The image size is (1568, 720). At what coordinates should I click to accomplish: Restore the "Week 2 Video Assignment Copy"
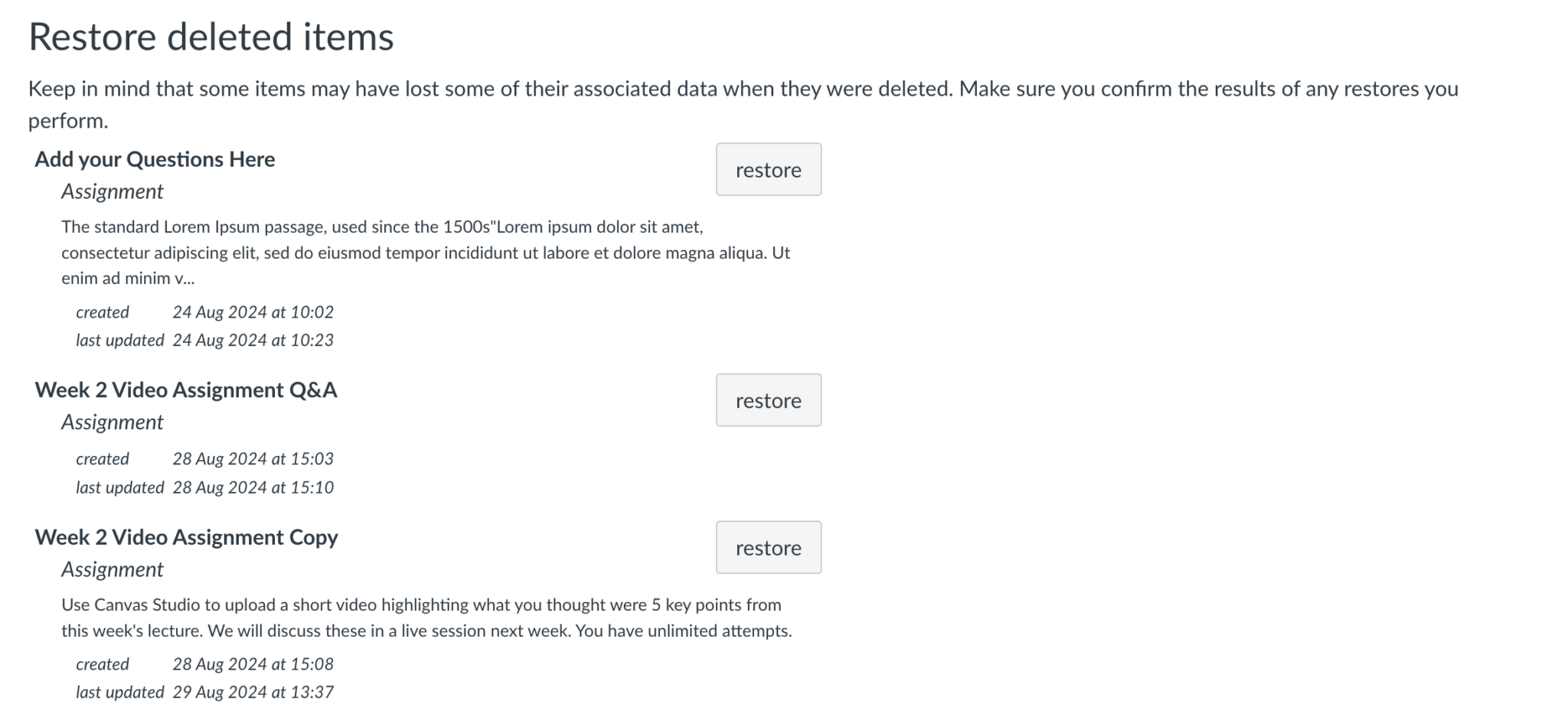768,547
